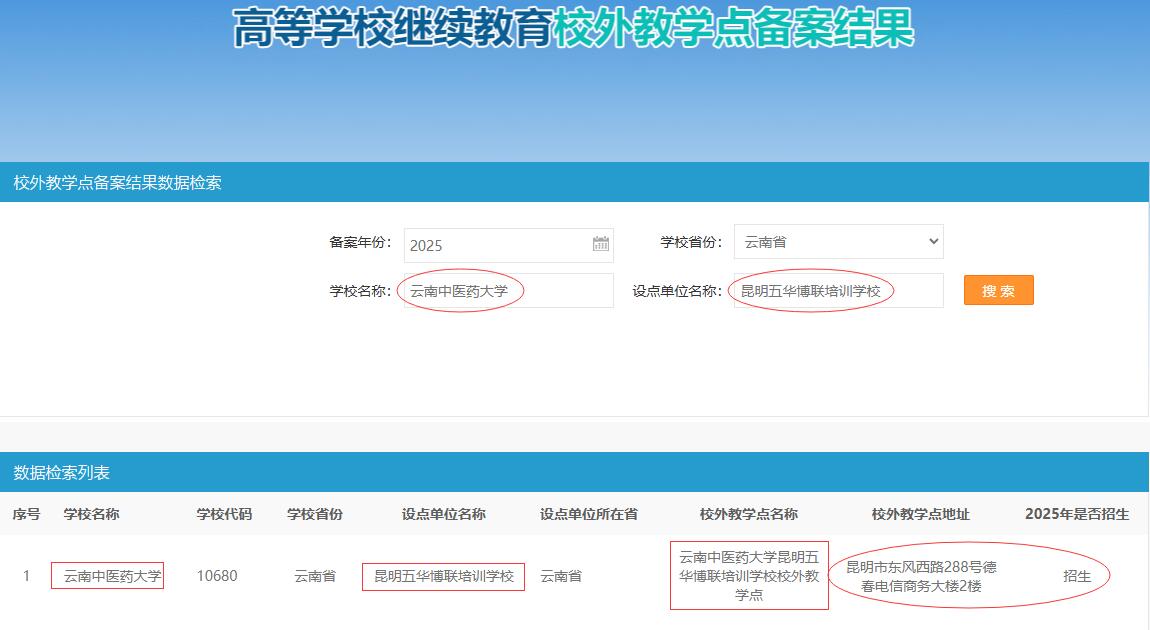Viewport: 1150px width, 630px height.
Task: Click the 设点单位所在省 column header
Action: [x=588, y=514]
